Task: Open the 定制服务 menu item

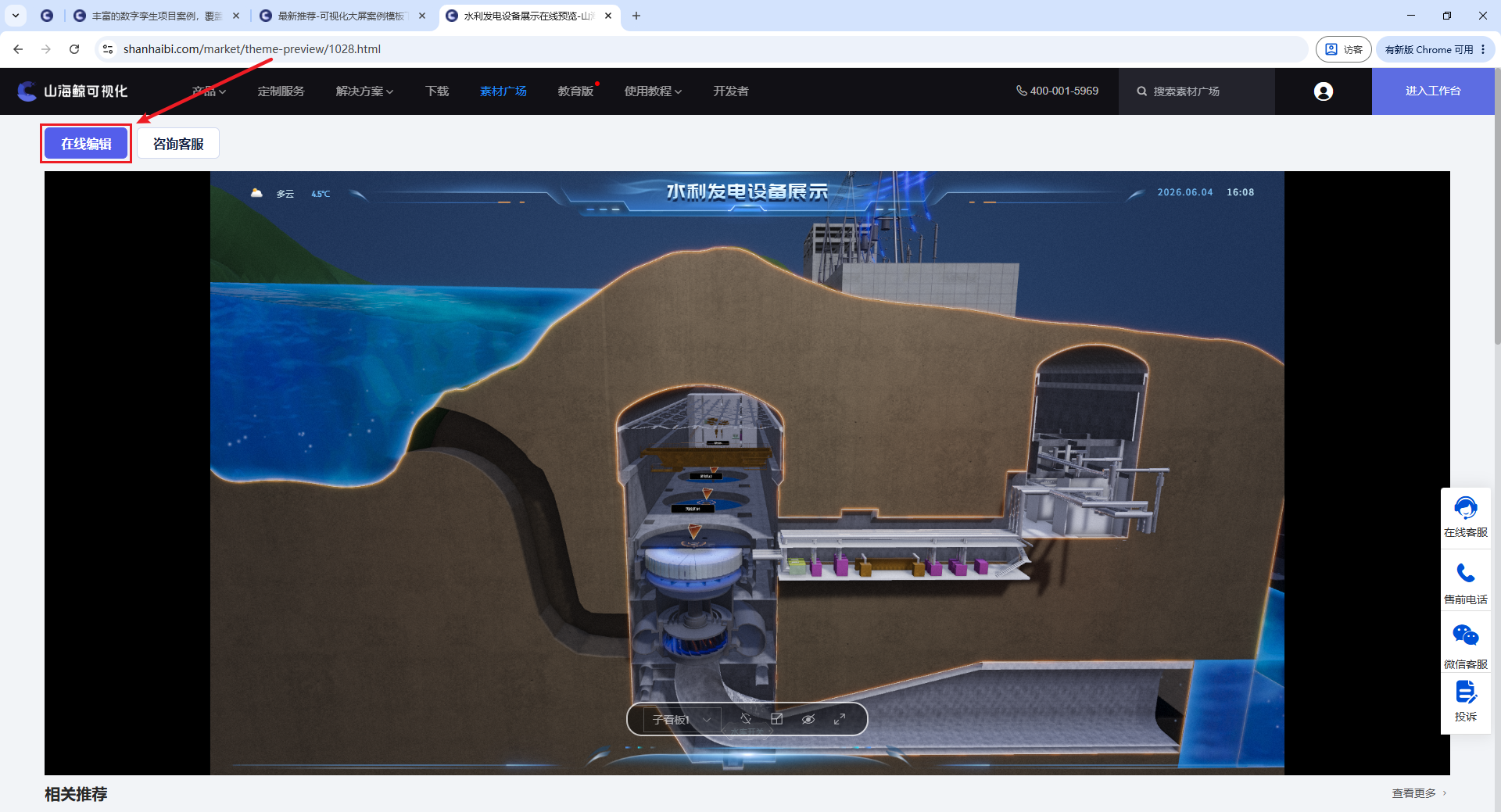Action: coord(281,91)
